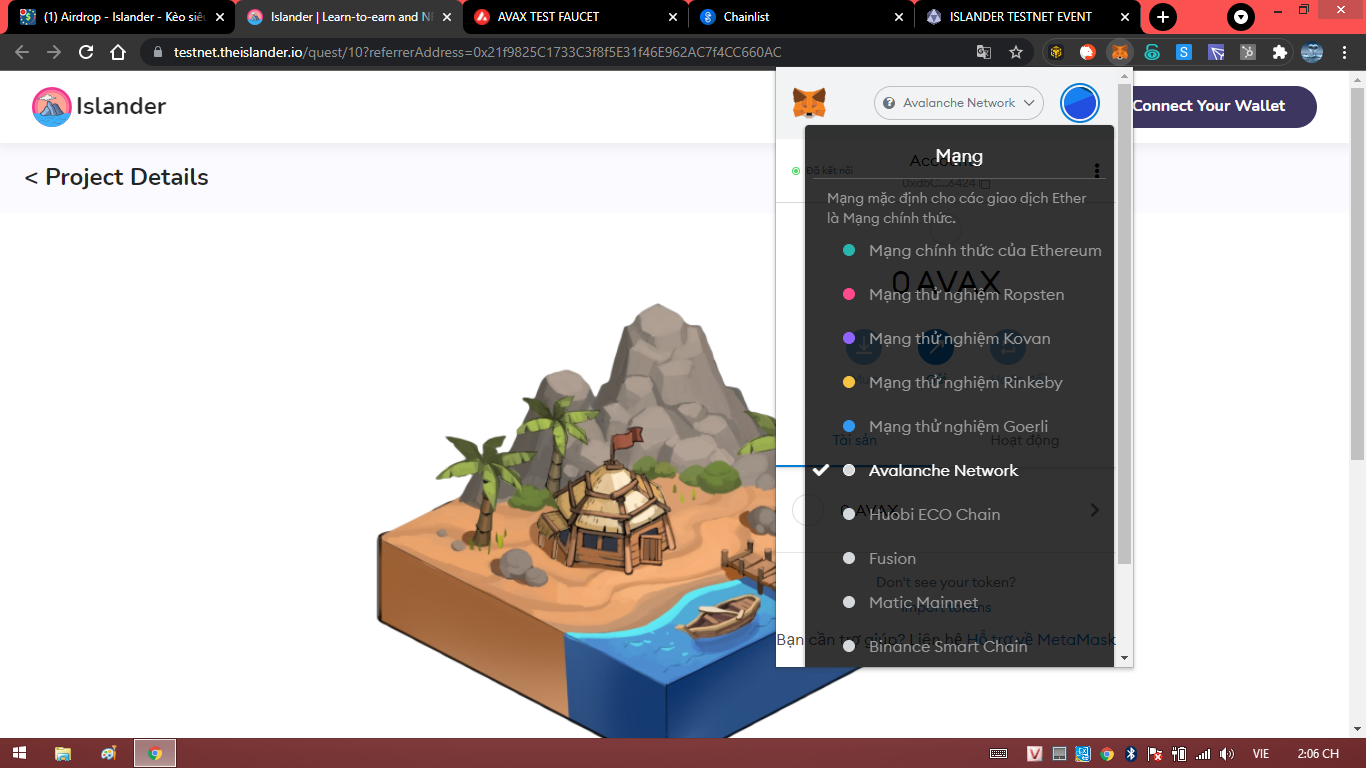Navigate back in browser history
Image resolution: width=1366 pixels, height=768 pixels.
[x=22, y=52]
